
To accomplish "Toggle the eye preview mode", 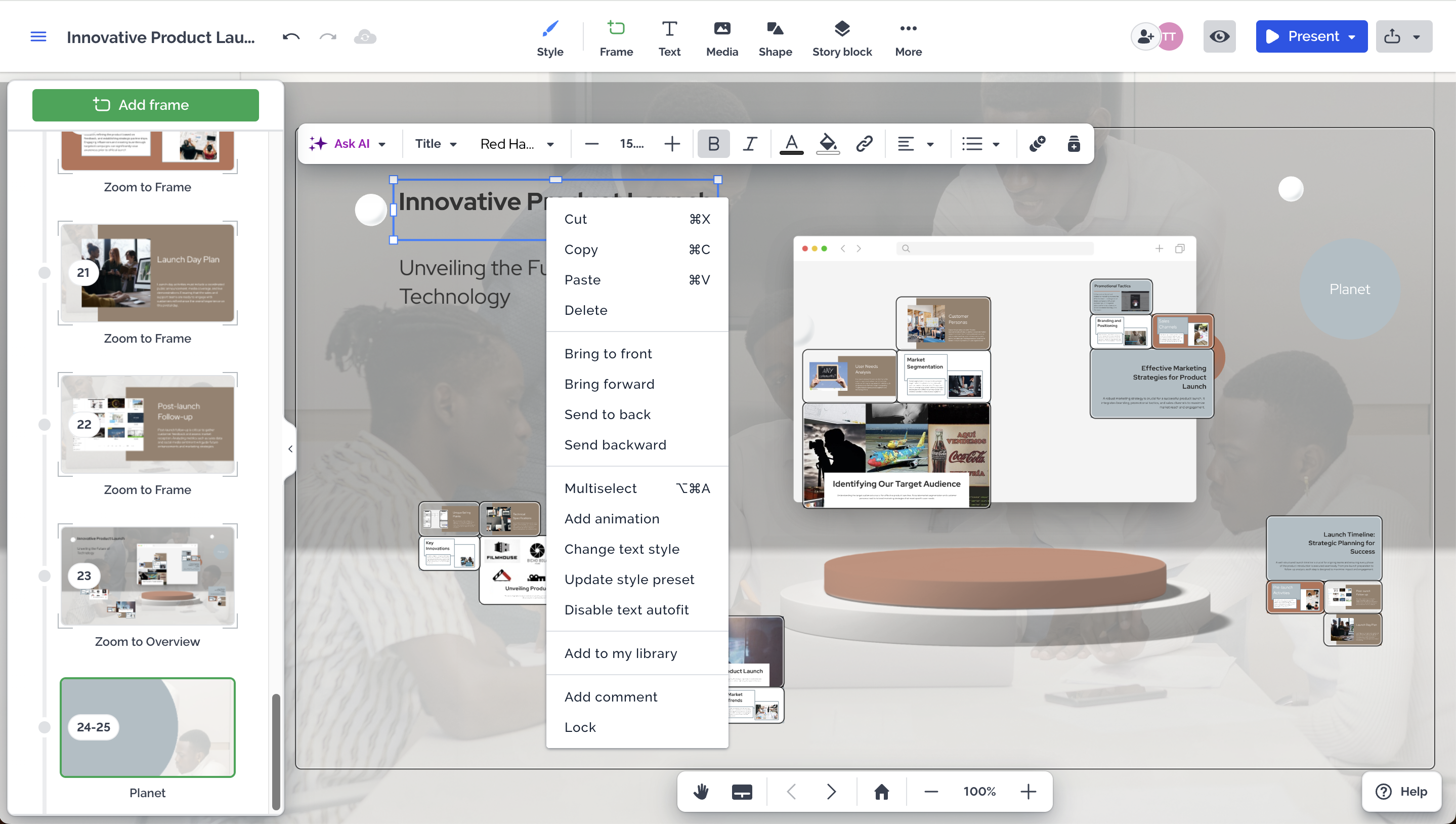I will pos(1219,37).
